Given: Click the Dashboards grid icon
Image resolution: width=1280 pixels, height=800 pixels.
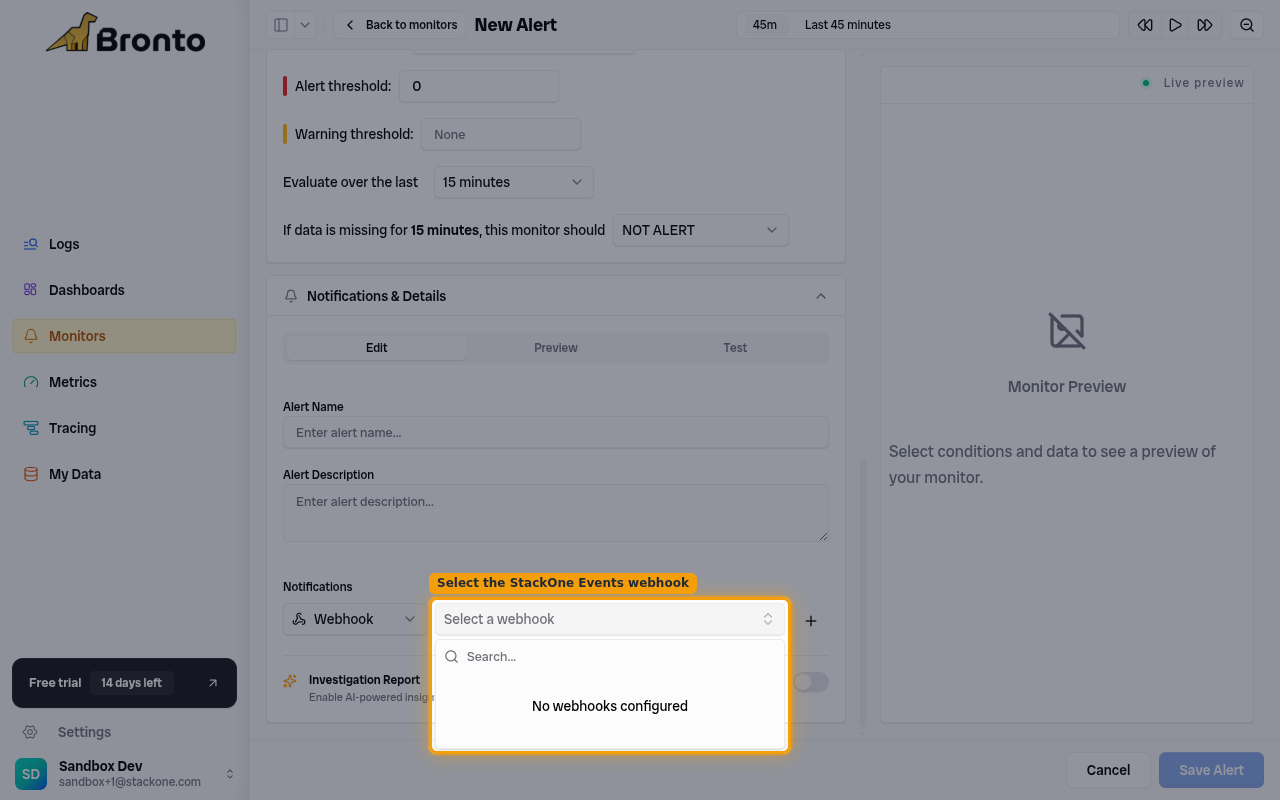Looking at the screenshot, I should (x=31, y=290).
